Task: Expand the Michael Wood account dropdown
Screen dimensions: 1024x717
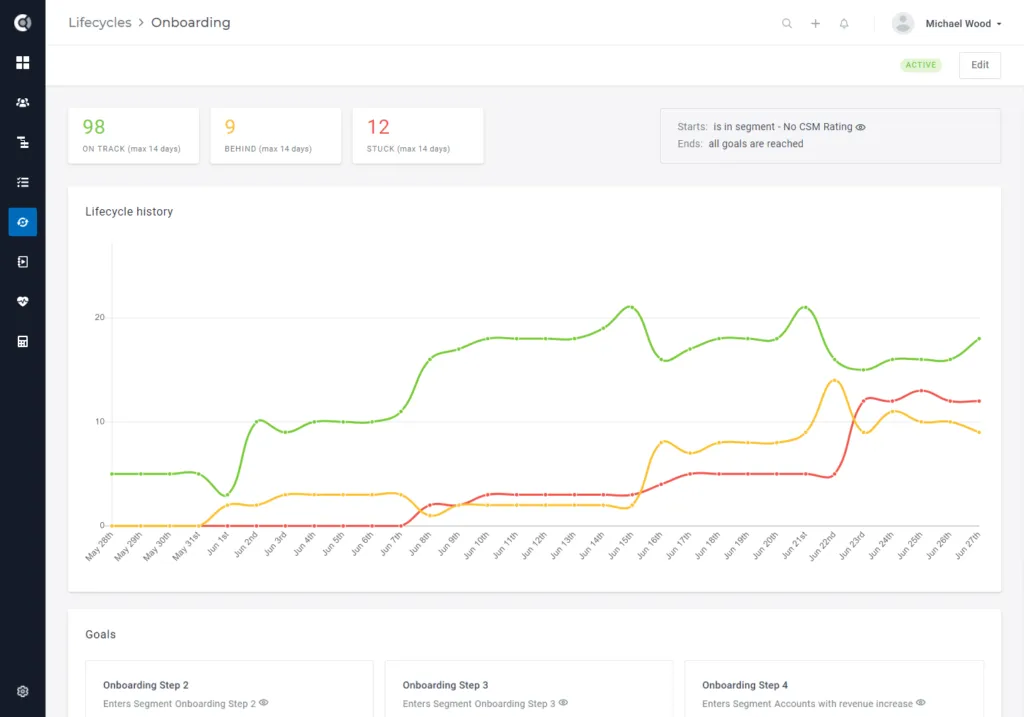Action: pyautogui.click(x=963, y=24)
